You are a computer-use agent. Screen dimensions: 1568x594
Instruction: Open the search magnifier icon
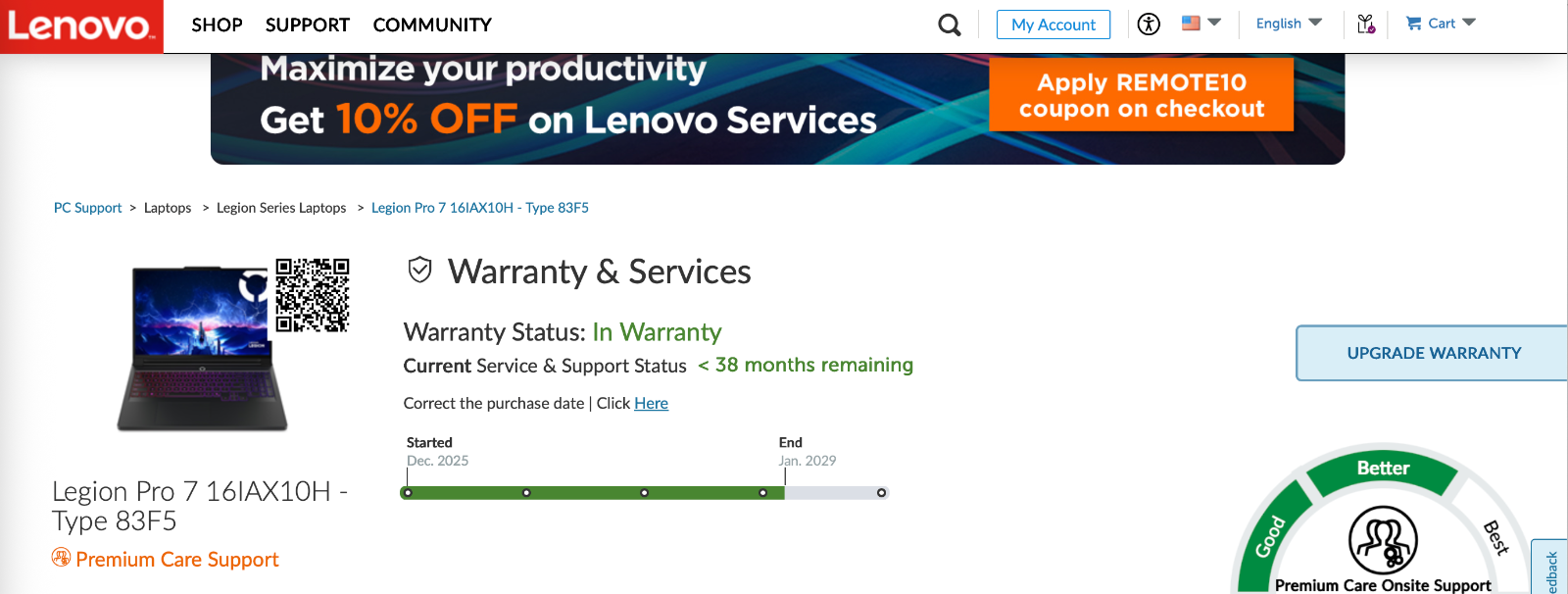(x=949, y=25)
